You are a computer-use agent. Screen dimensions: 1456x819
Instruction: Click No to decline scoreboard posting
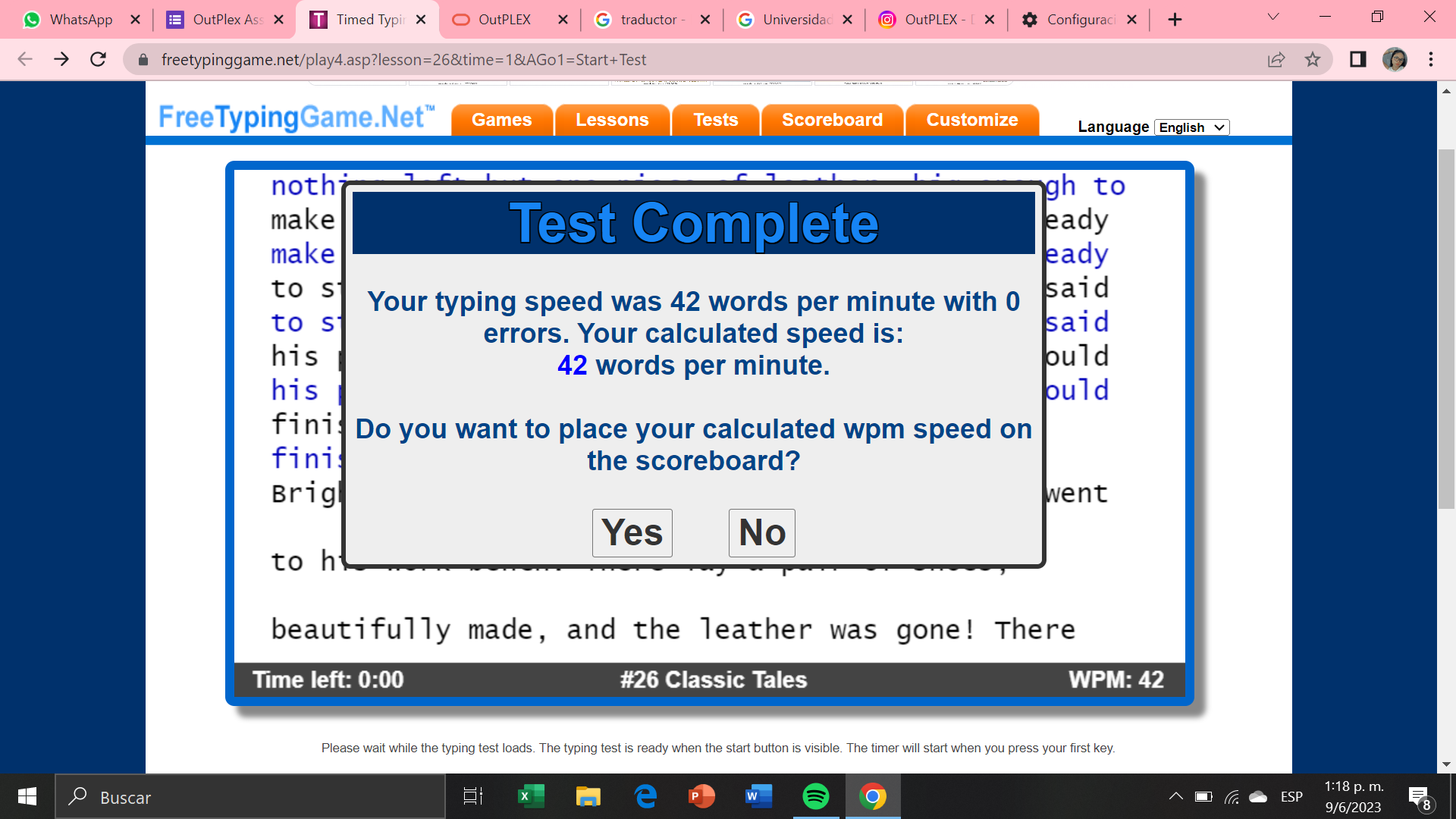tap(761, 532)
